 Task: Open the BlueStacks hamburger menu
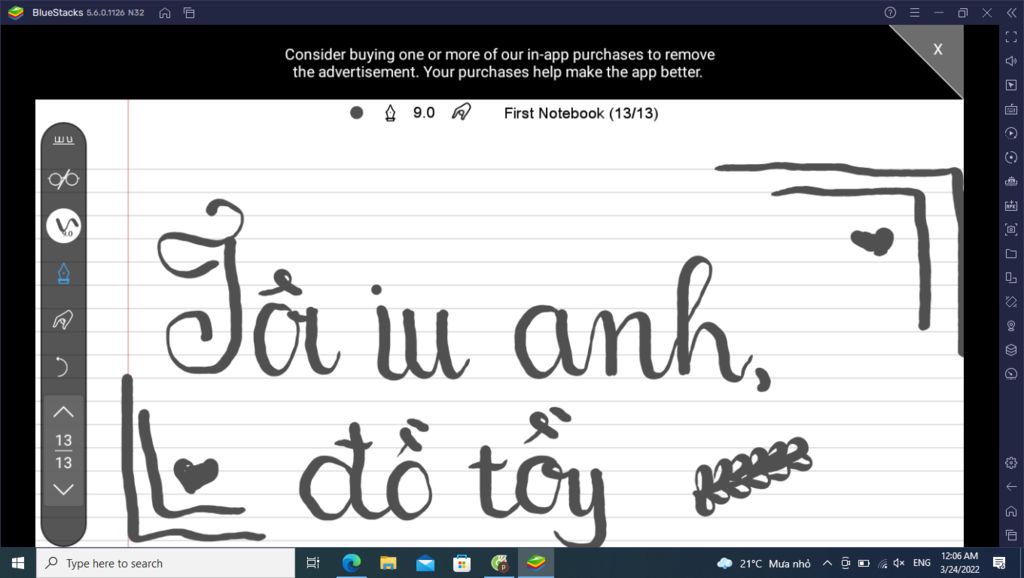[914, 12]
